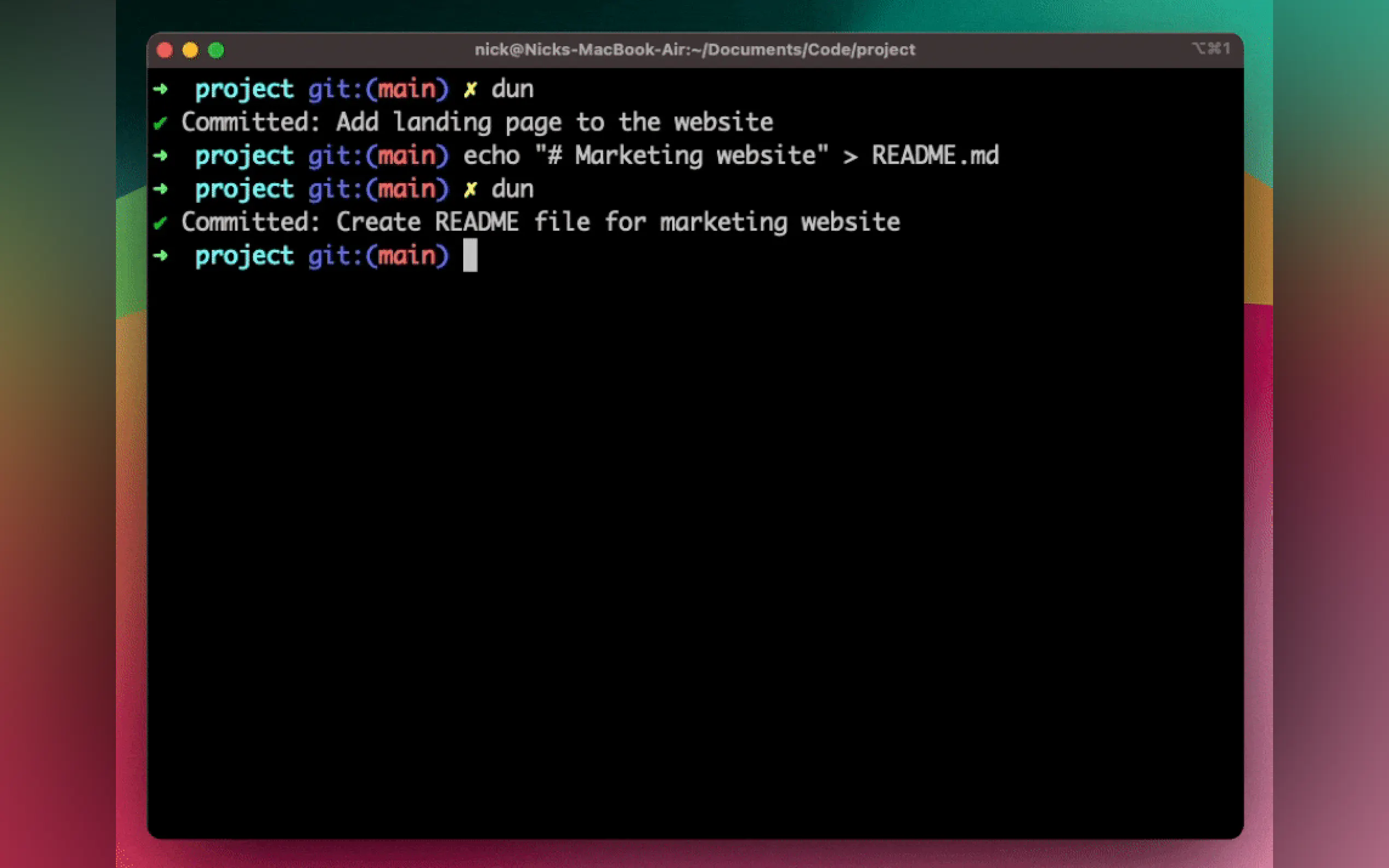
Task: Click the block cursor at the prompt
Action: pyautogui.click(x=470, y=255)
